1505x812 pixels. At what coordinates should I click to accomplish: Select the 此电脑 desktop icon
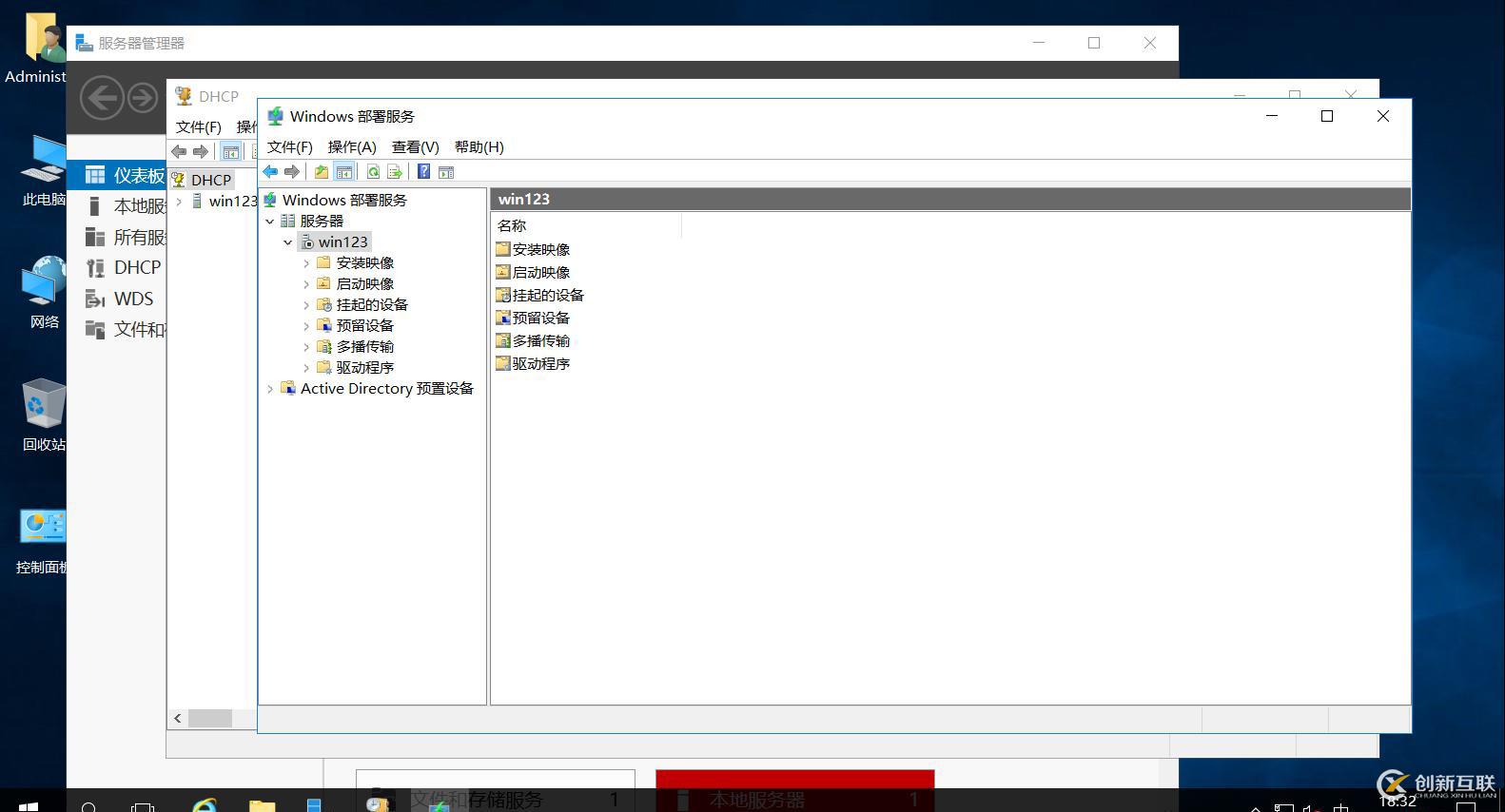pyautogui.click(x=44, y=171)
